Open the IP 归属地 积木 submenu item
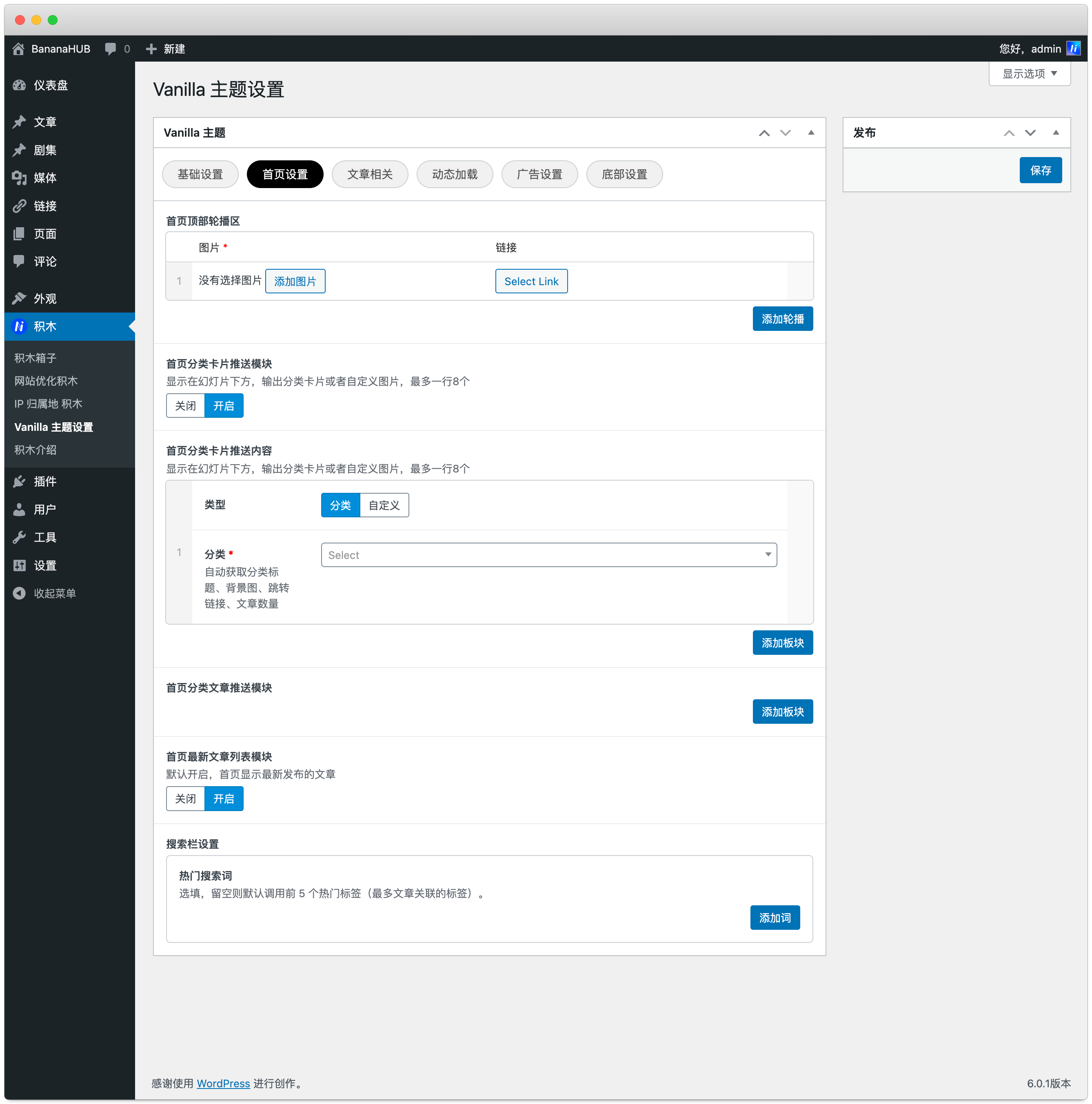Screen dimensions: 1092x1104 (49, 403)
